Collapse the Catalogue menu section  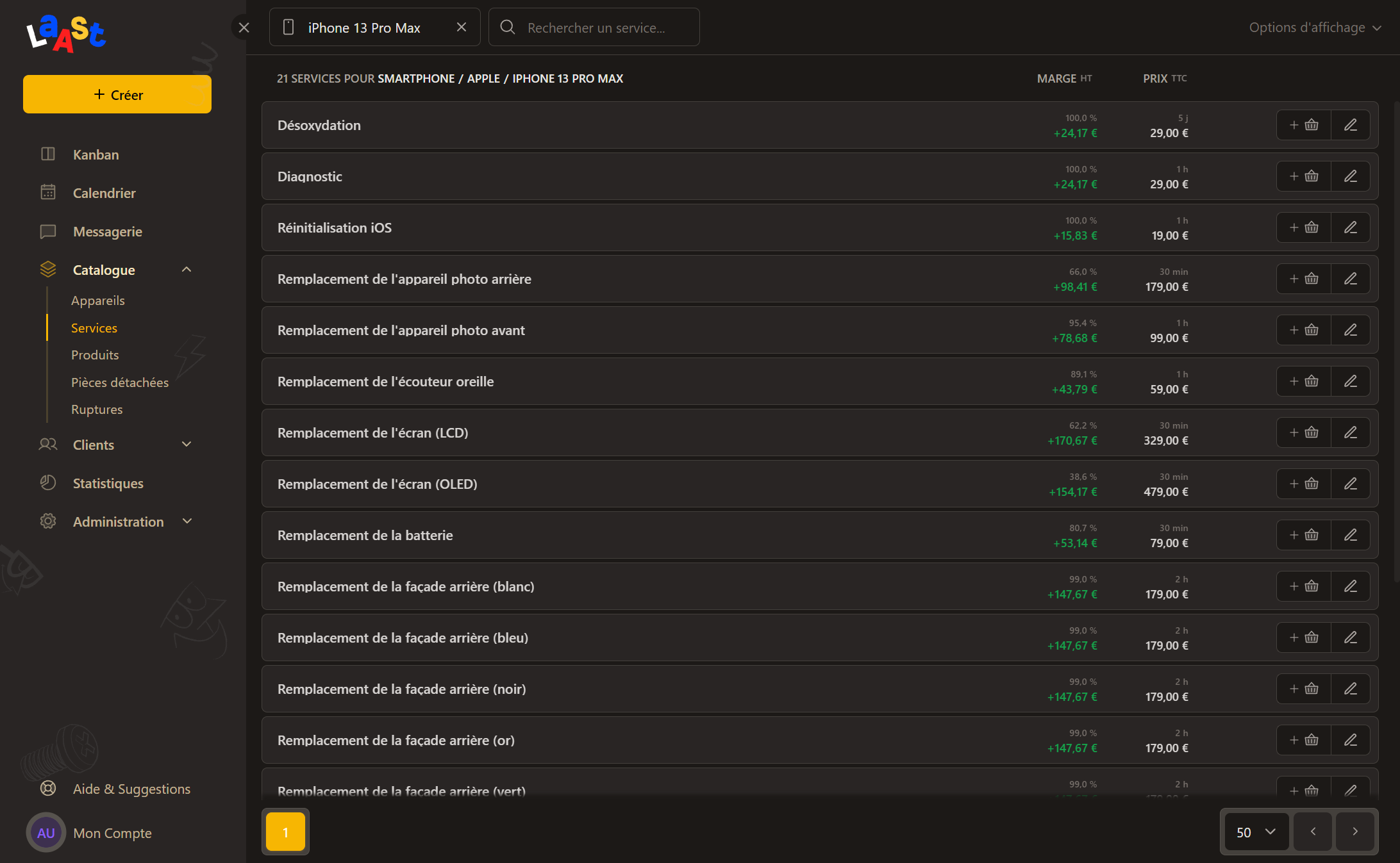pyautogui.click(x=187, y=270)
